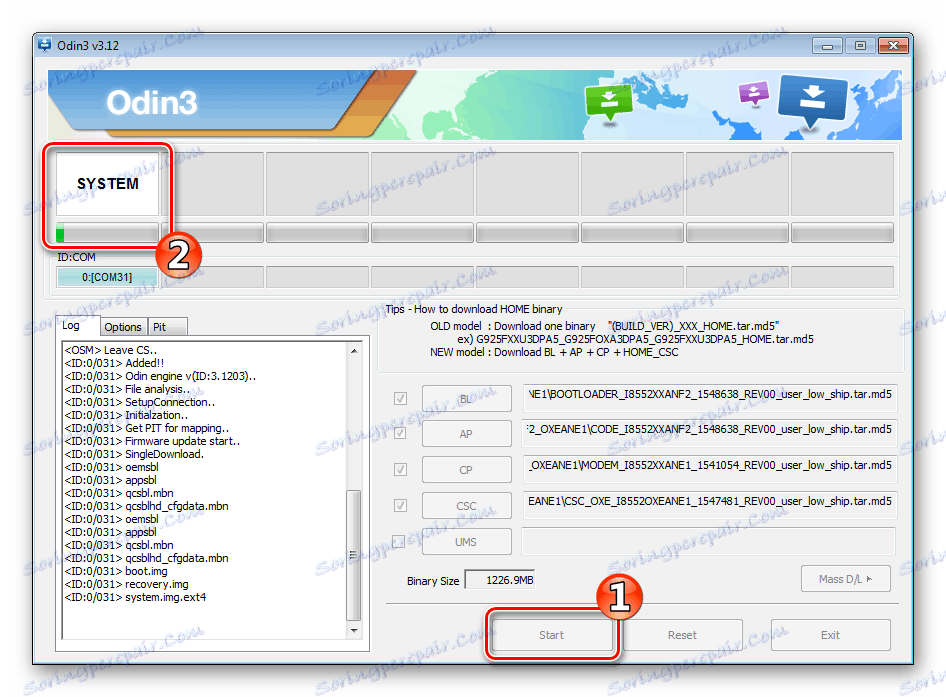Image resolution: width=946 pixels, height=697 pixels.
Task: Click the 'Binary Size' label
Action: tap(433, 581)
